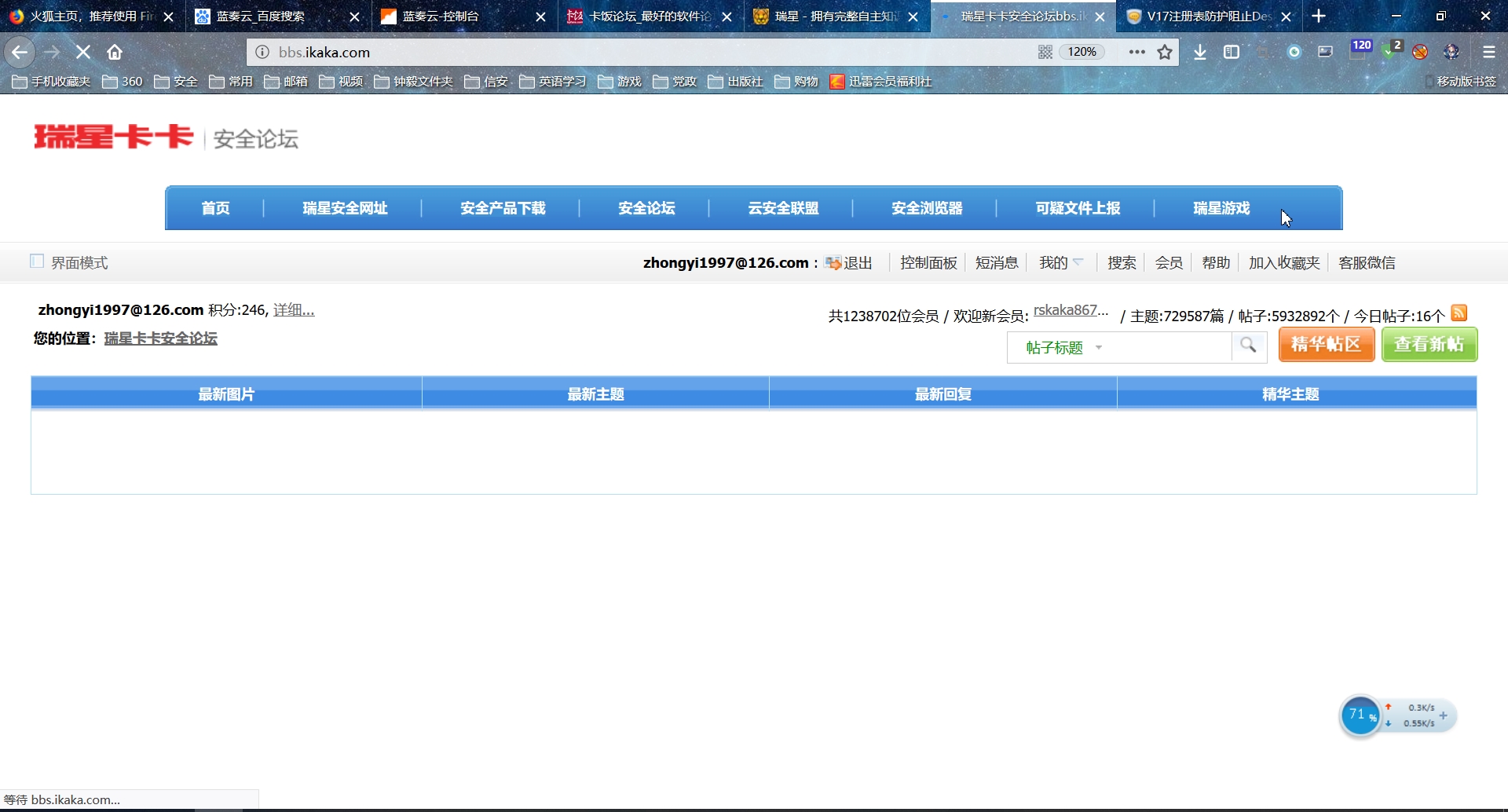Open the 移动版书签 bookmarks folder
Viewport: 1508px width, 812px height.
point(1460,82)
